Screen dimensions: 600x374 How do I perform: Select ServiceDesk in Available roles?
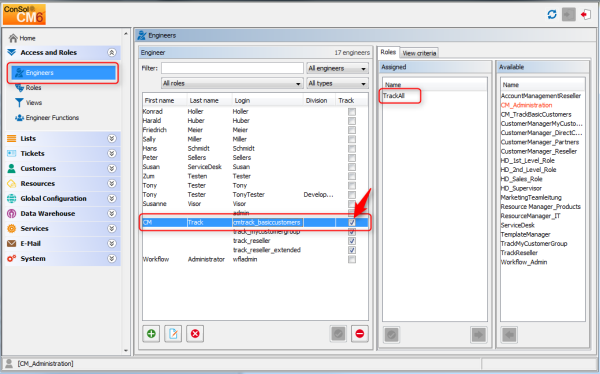tap(518, 225)
